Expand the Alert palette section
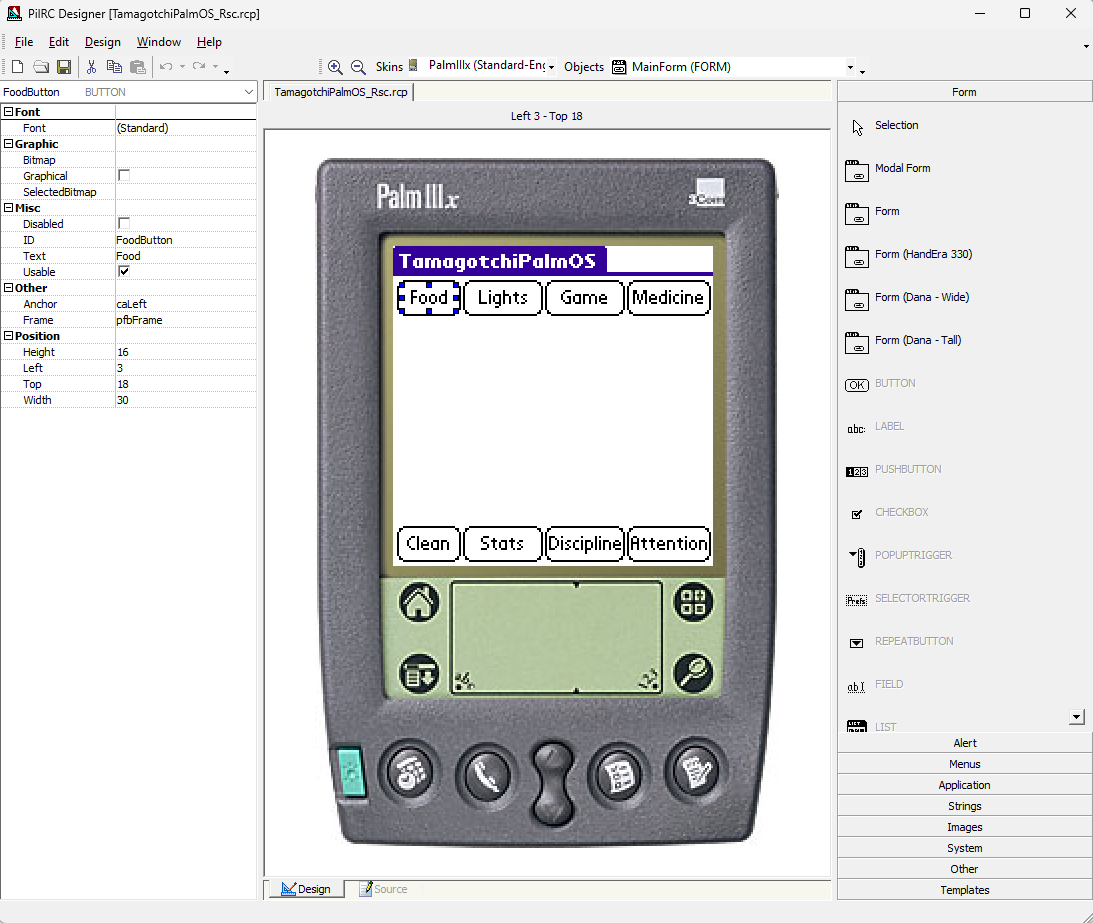Screen dimensions: 1093x923 pyautogui.click(x=965, y=743)
